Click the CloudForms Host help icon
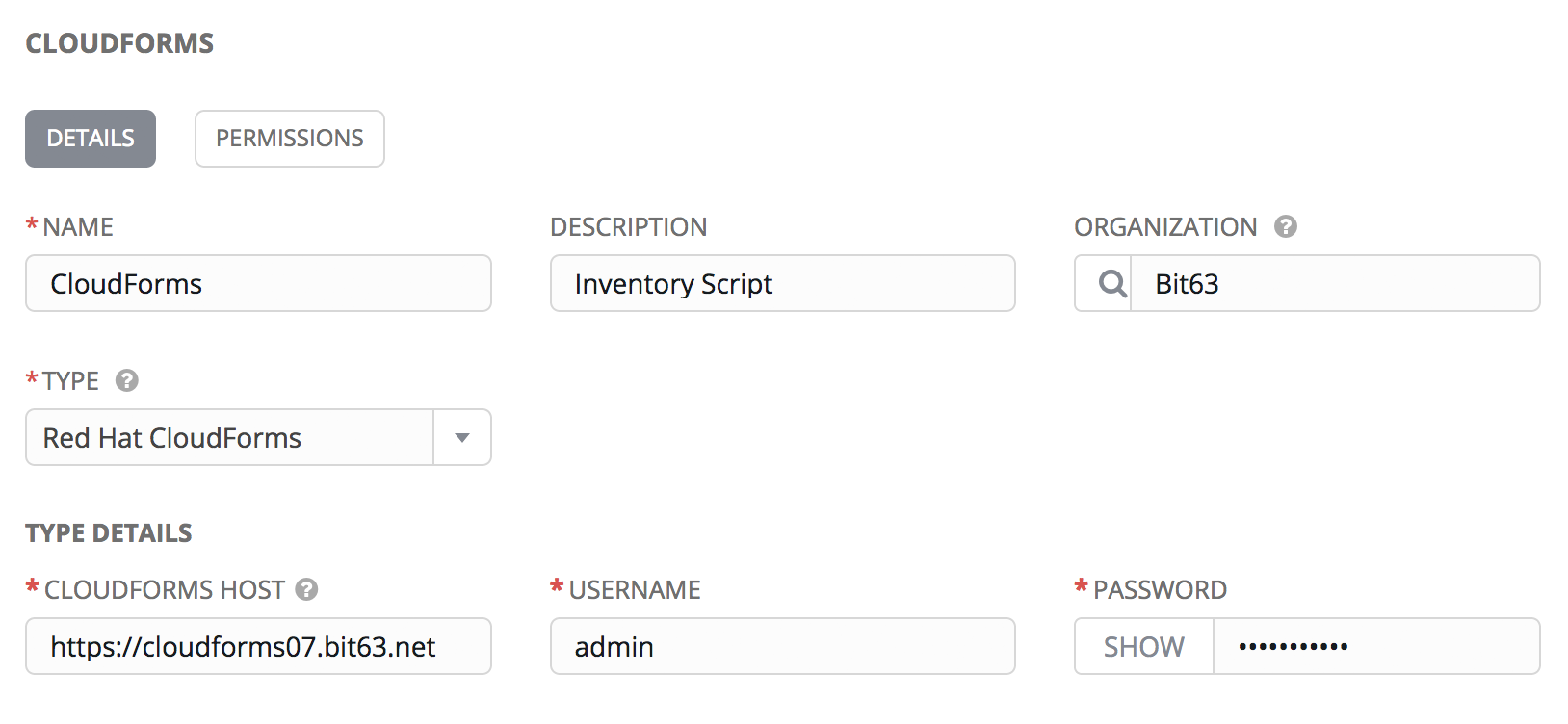The height and width of the screenshot is (724, 1568). tap(306, 589)
